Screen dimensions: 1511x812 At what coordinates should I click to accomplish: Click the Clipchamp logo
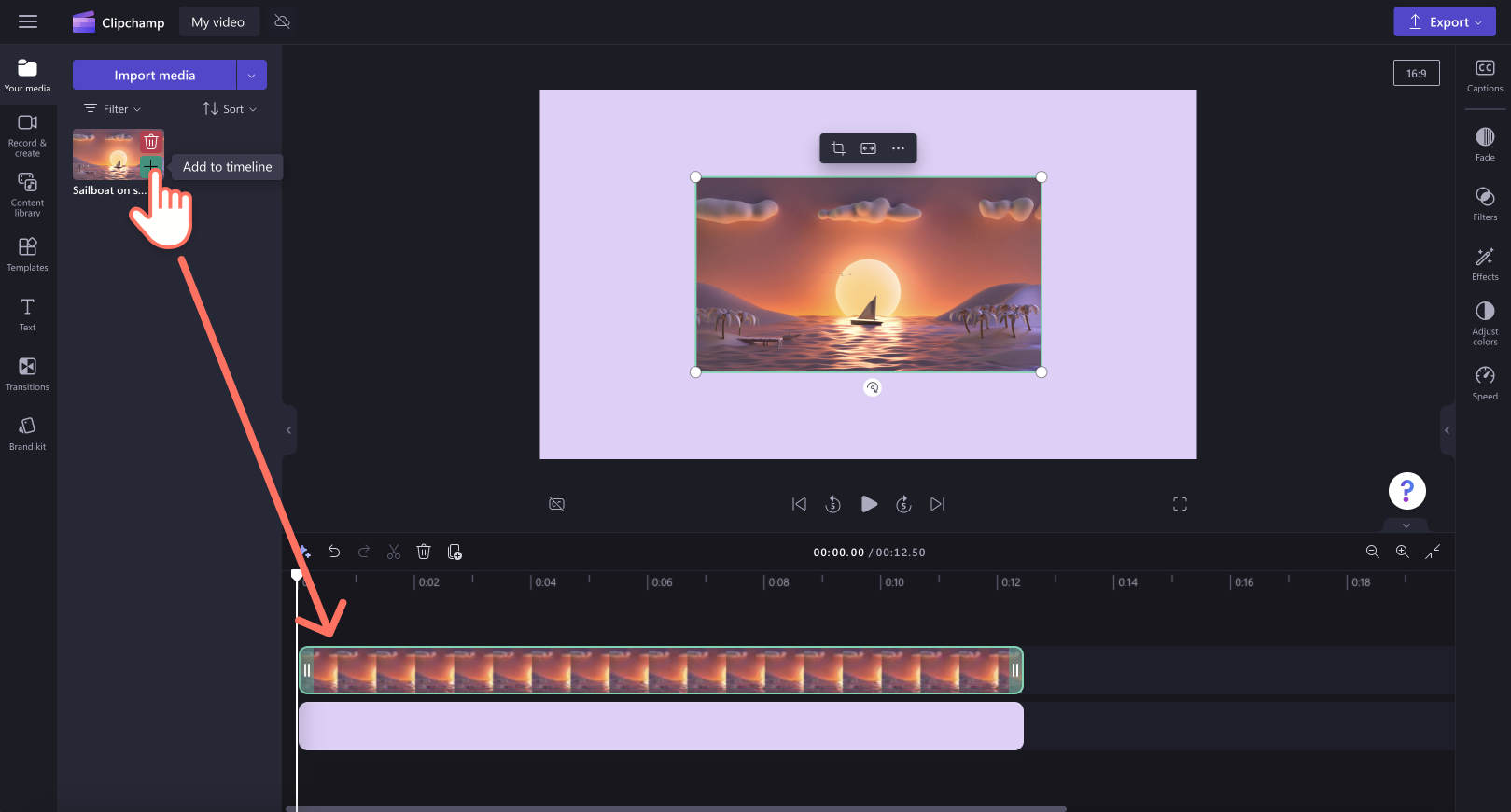pyautogui.click(x=119, y=22)
